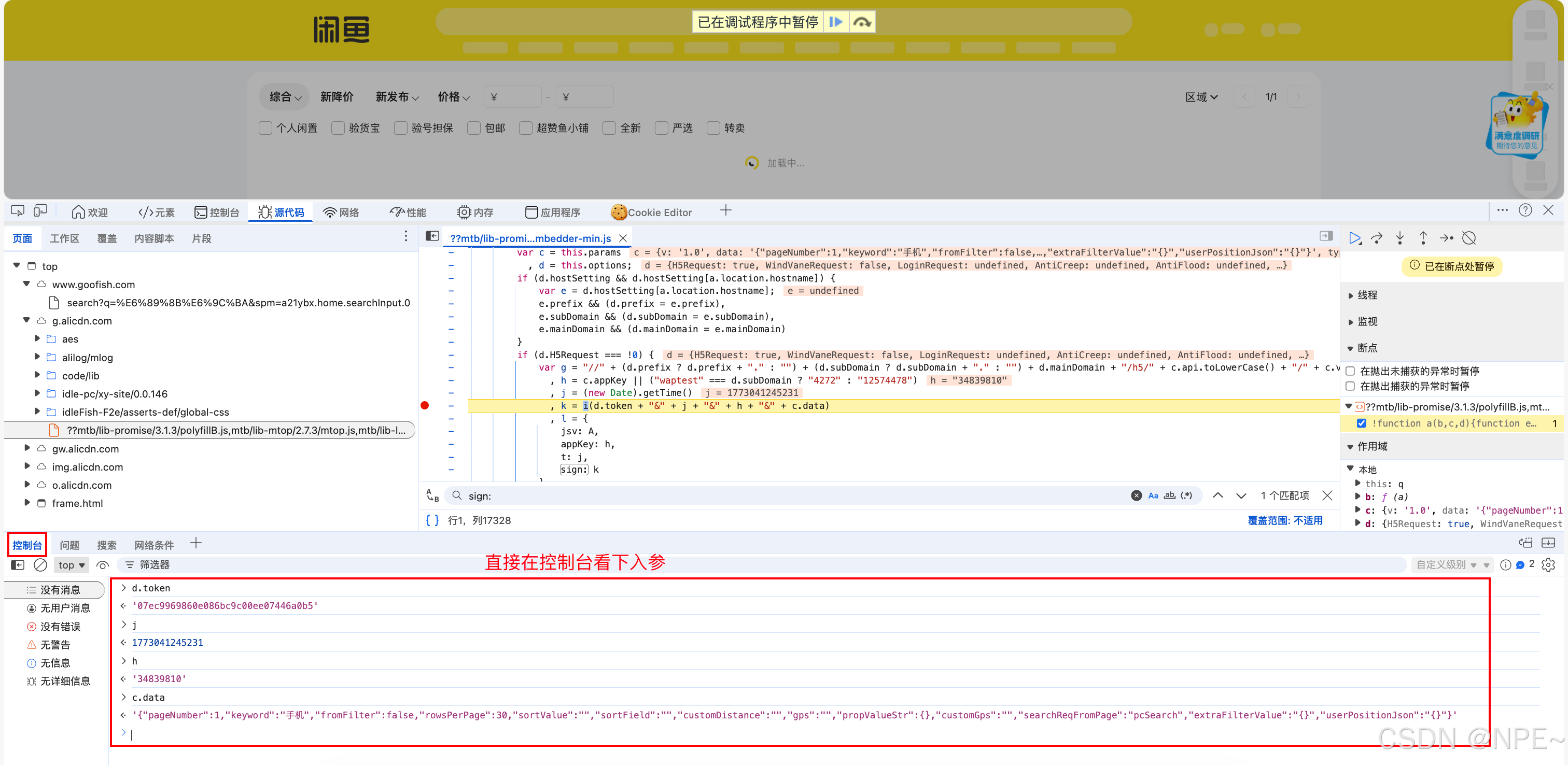The image size is (1568, 765).
Task: Open the top context dropdown in console
Action: (x=71, y=565)
